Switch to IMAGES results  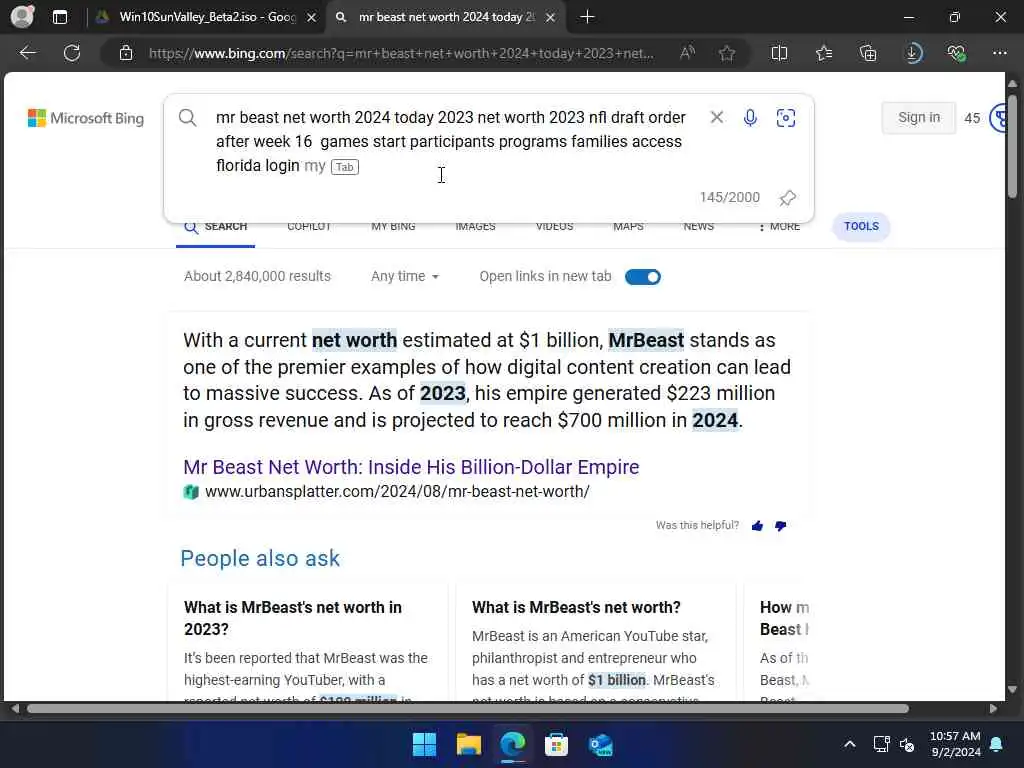pos(475,227)
